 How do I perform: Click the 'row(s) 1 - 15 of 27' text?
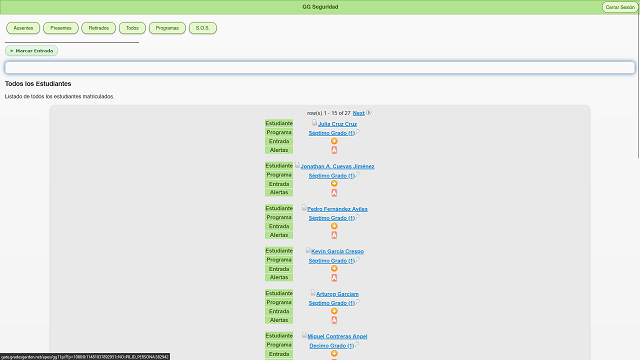pos(329,113)
